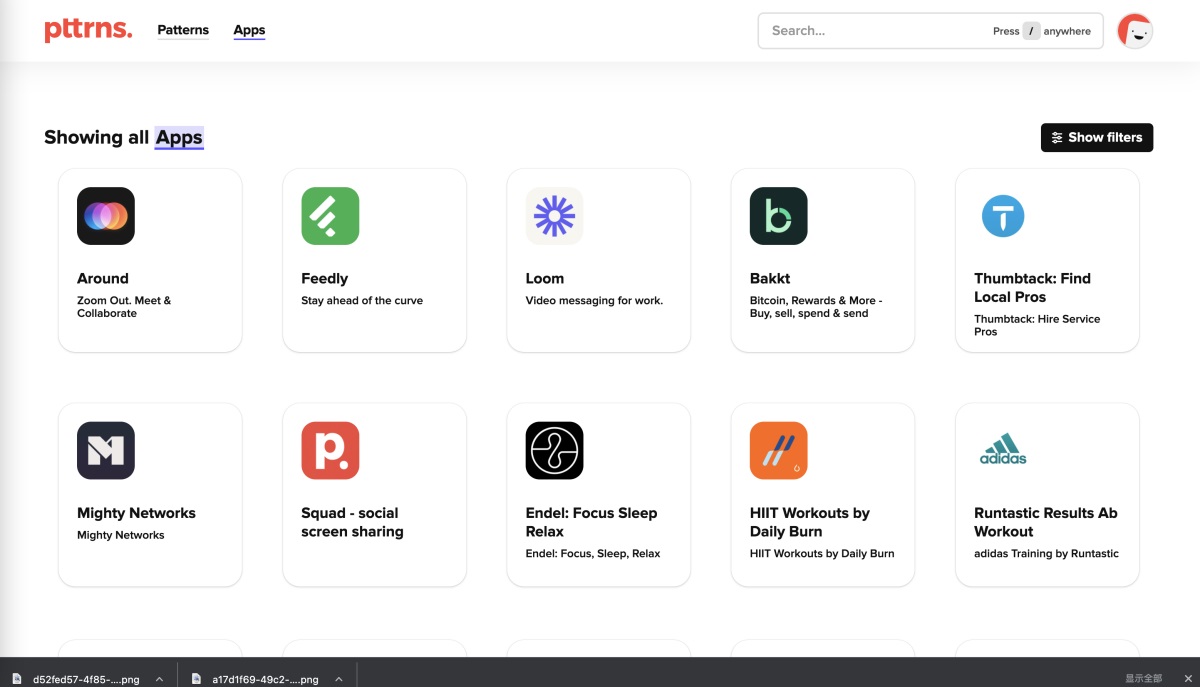Click 'Zoom Out. Meet & Collaborate' text
The image size is (1200, 687).
(124, 307)
